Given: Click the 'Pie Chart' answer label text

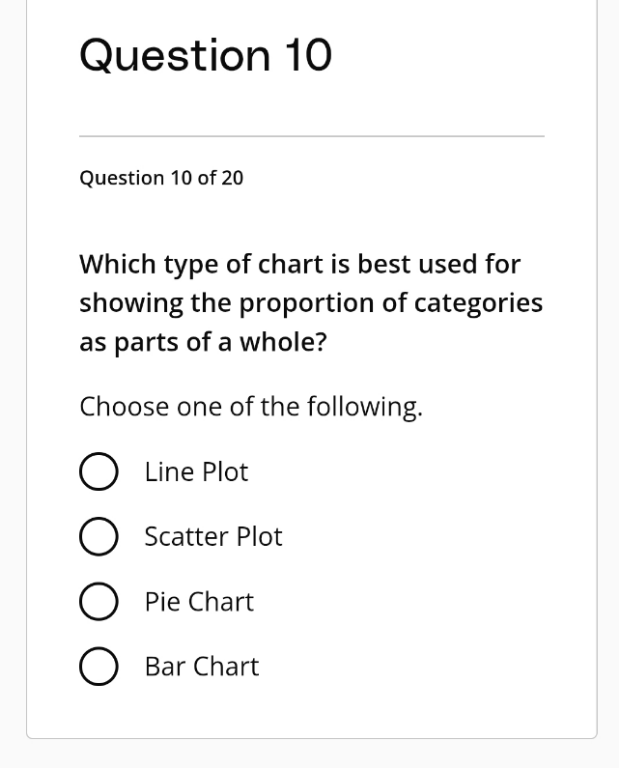Looking at the screenshot, I should pyautogui.click(x=199, y=601).
